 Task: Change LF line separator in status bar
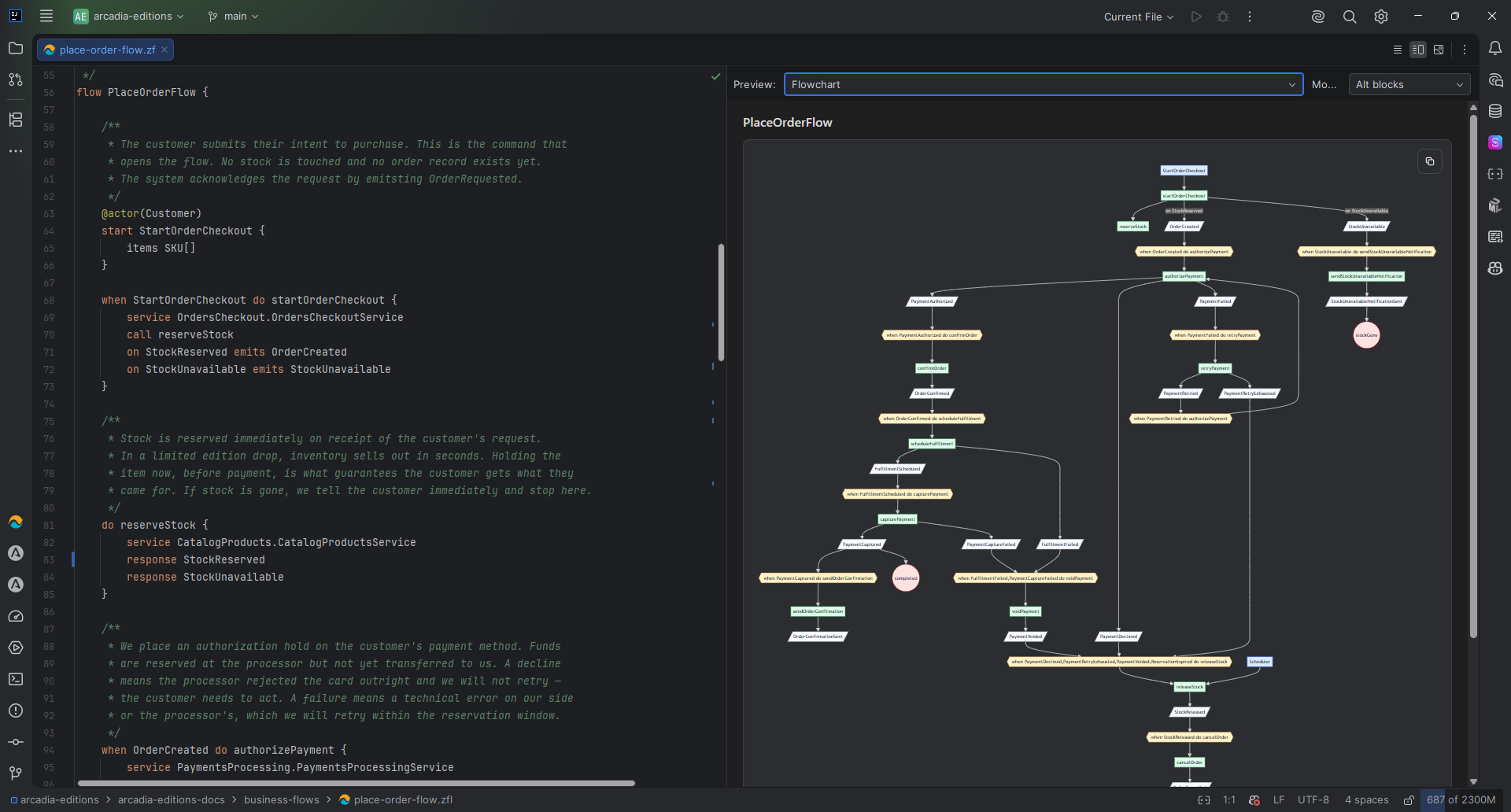pos(1279,800)
